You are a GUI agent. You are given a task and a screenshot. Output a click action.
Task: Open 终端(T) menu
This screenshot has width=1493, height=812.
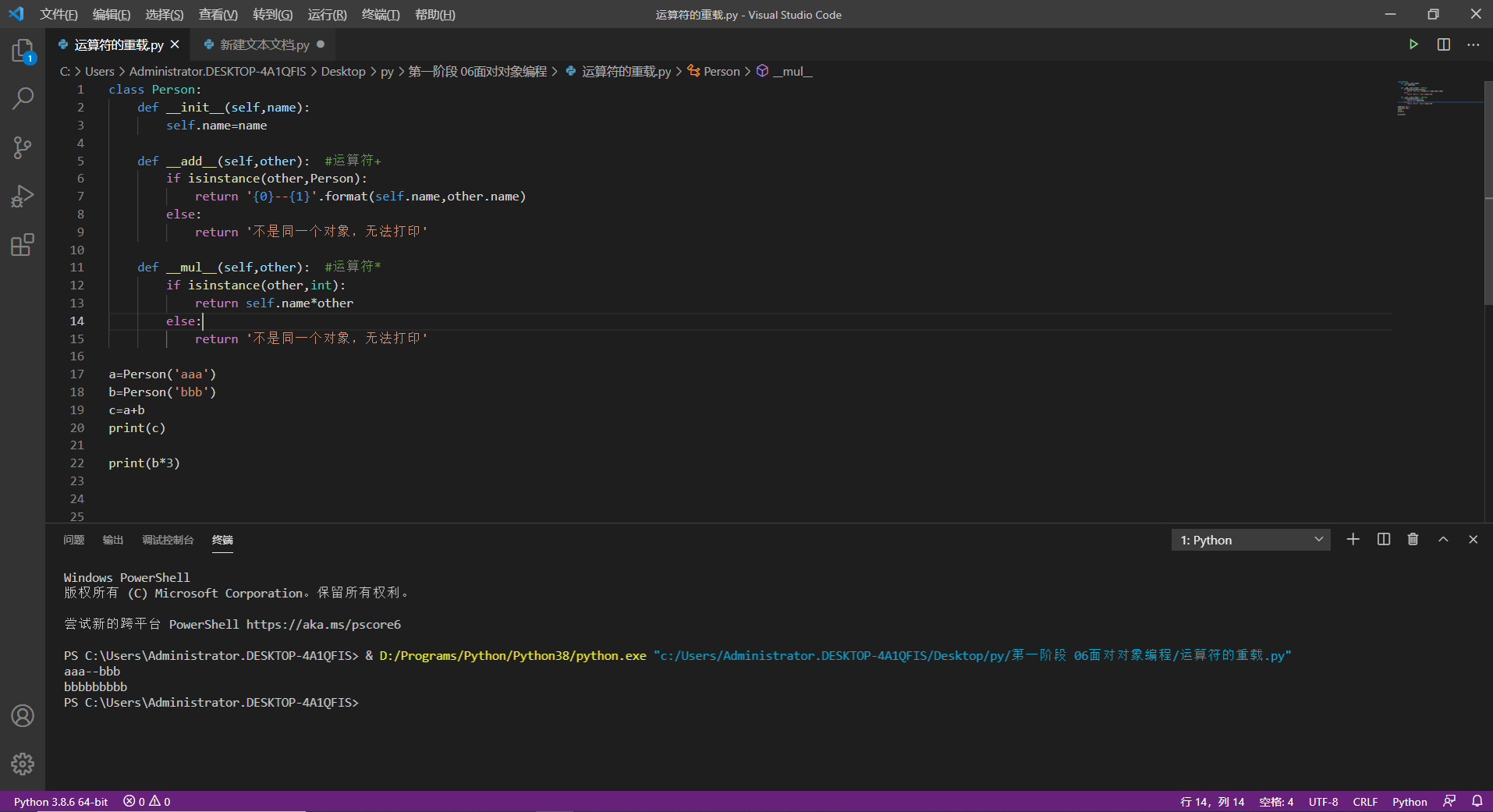coord(381,14)
